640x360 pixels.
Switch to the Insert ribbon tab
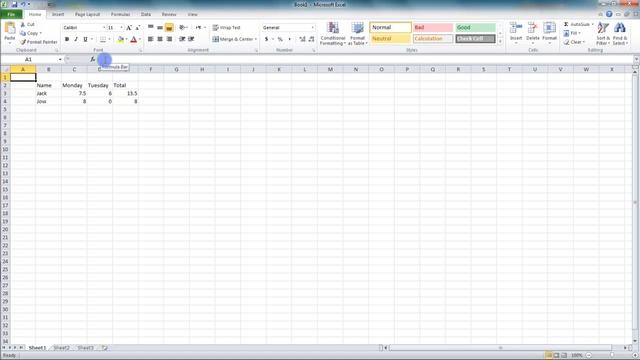click(x=58, y=14)
